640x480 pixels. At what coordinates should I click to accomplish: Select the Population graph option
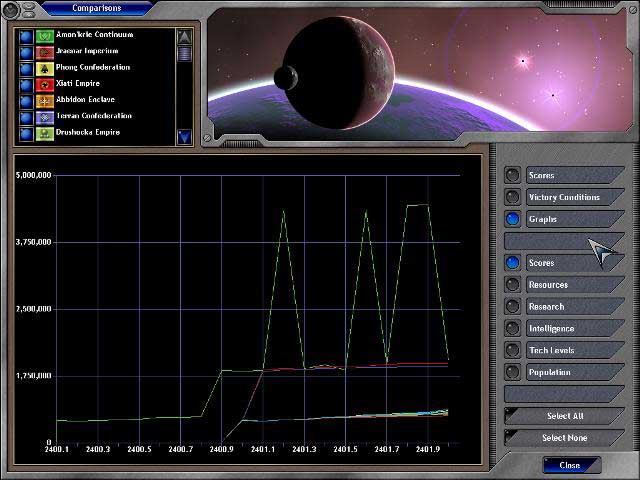click(x=513, y=373)
